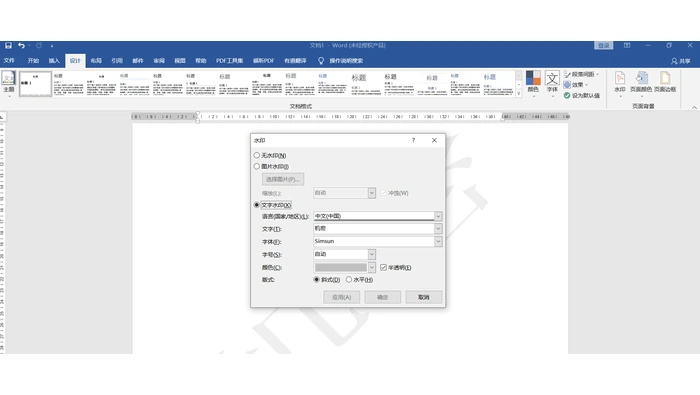Click the Washout (冲蚀) checkbox
700x395 pixels.
(383, 193)
